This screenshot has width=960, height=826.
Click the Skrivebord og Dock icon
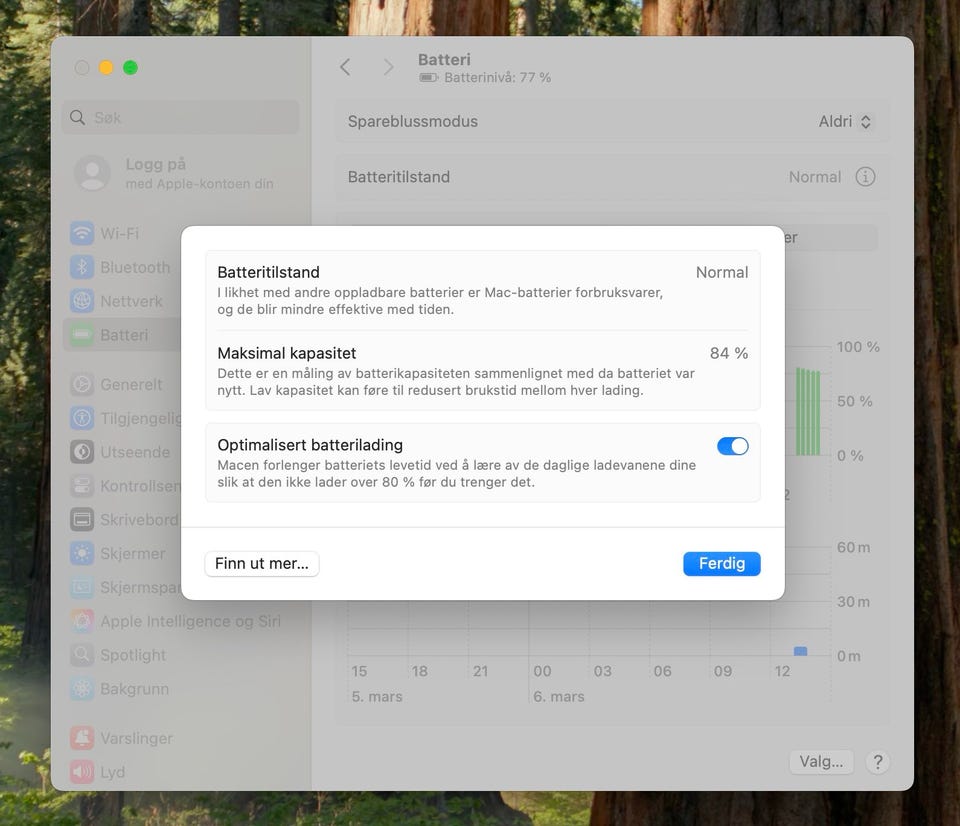point(82,520)
